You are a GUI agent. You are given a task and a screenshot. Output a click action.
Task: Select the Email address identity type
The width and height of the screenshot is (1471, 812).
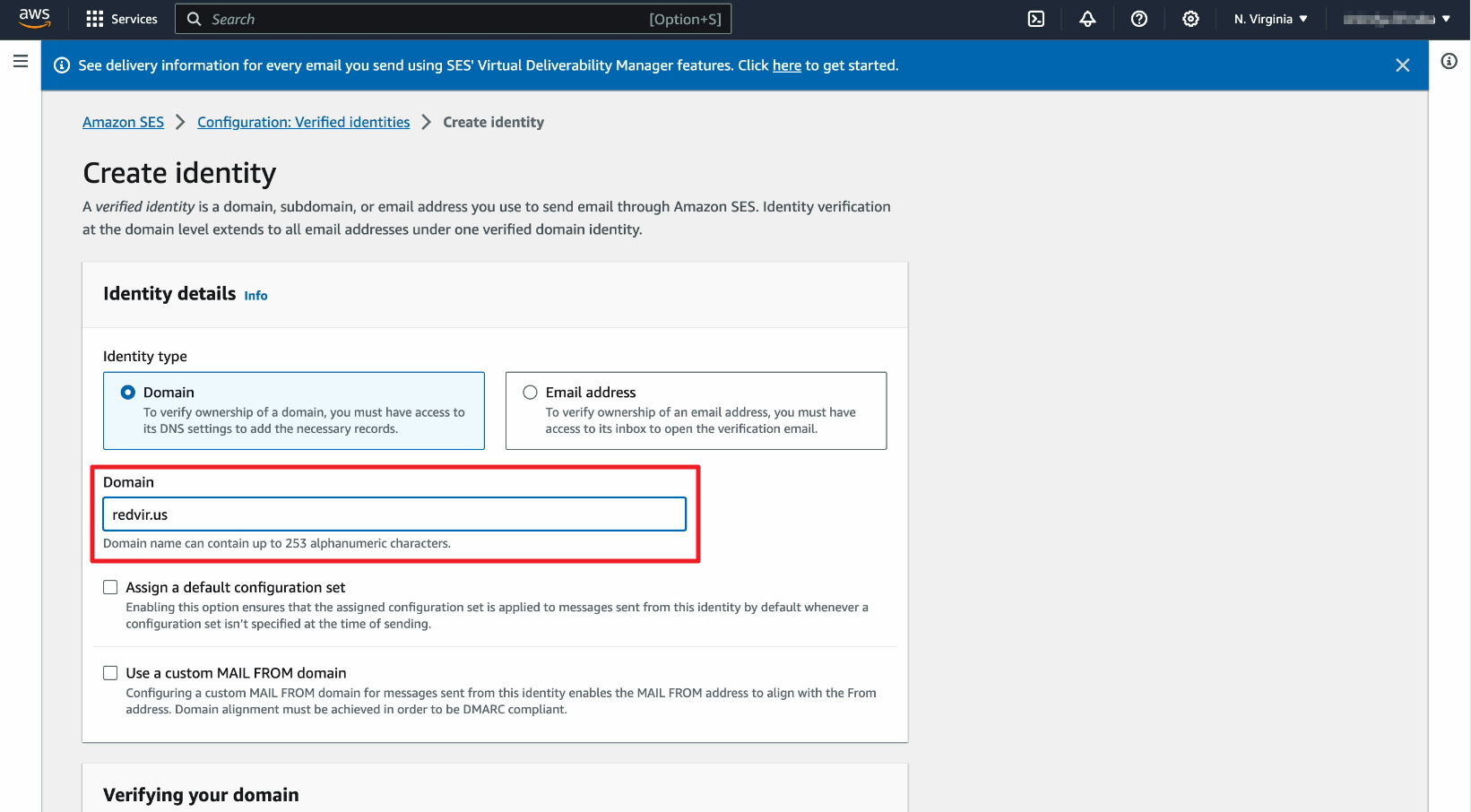click(531, 393)
